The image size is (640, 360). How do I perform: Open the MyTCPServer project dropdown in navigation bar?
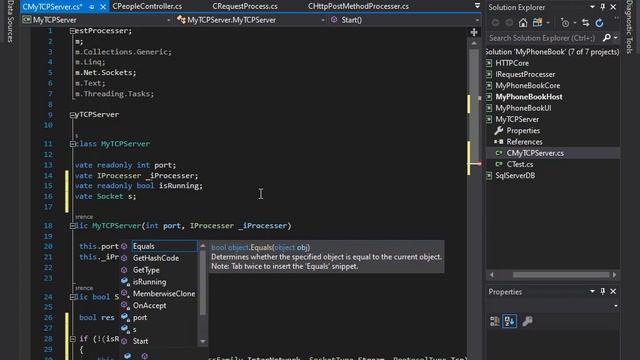[x=169, y=20]
